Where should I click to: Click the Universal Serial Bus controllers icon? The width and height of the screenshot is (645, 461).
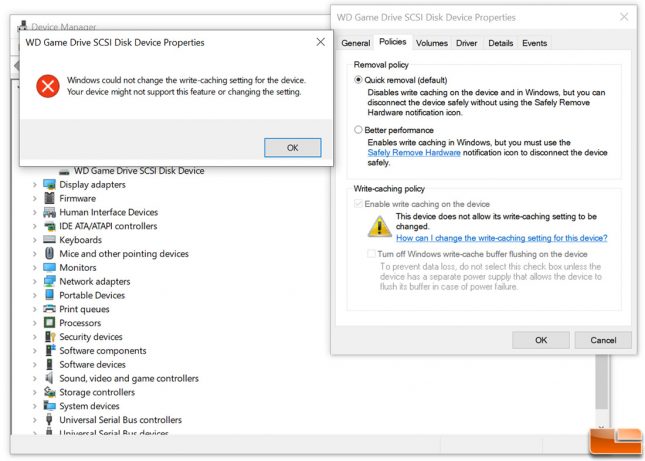click(49, 419)
